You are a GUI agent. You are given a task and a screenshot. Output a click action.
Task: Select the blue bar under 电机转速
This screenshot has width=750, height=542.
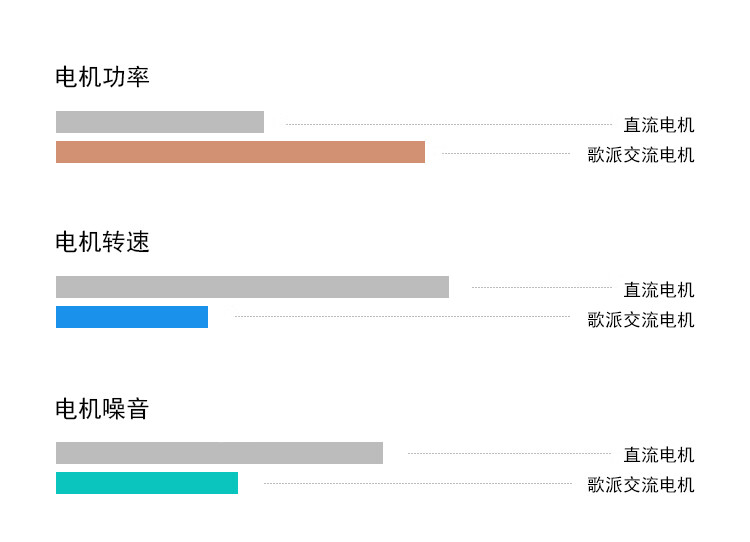coord(132,317)
